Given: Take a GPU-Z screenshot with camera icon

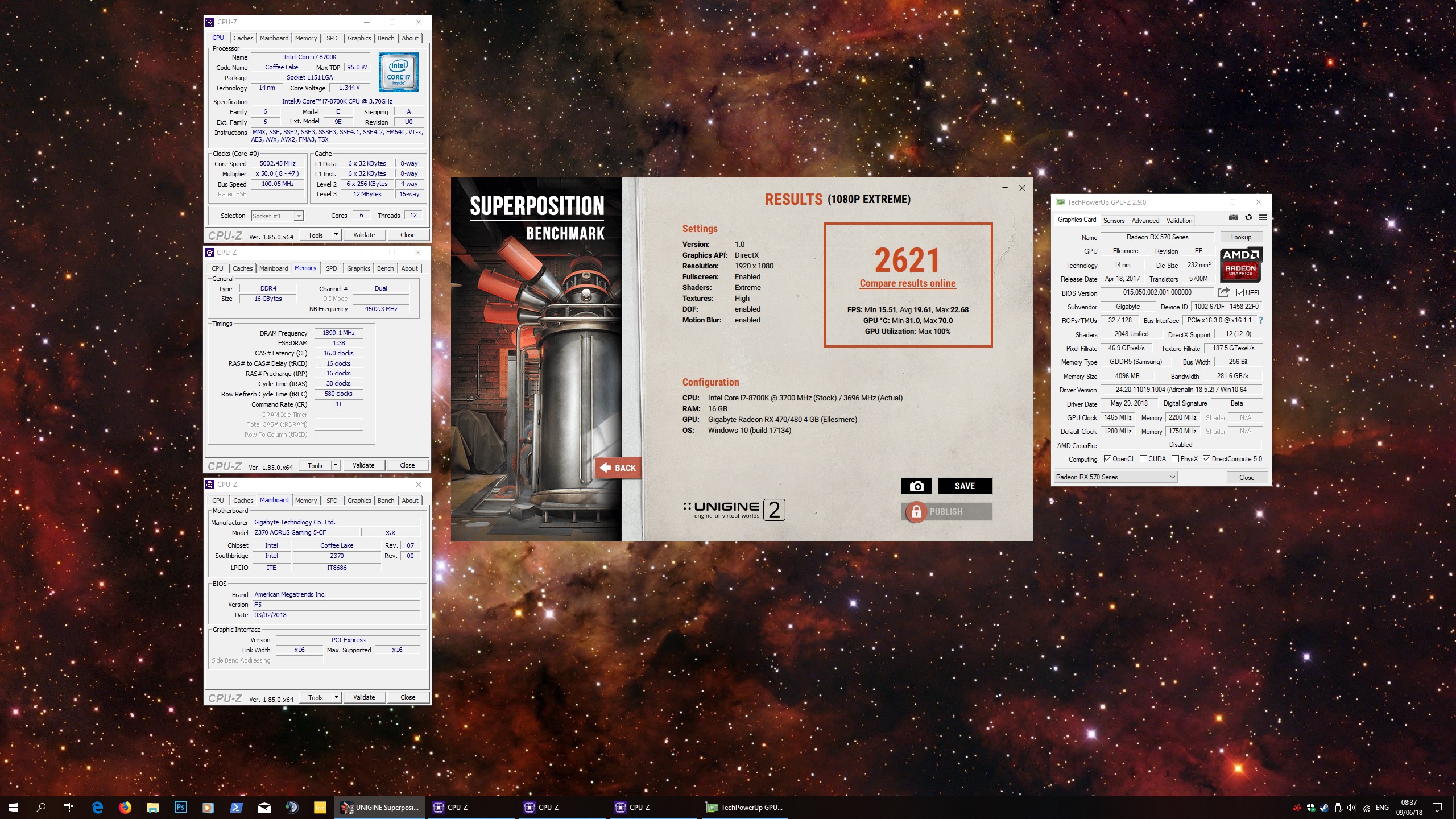Looking at the screenshot, I should [x=1233, y=218].
